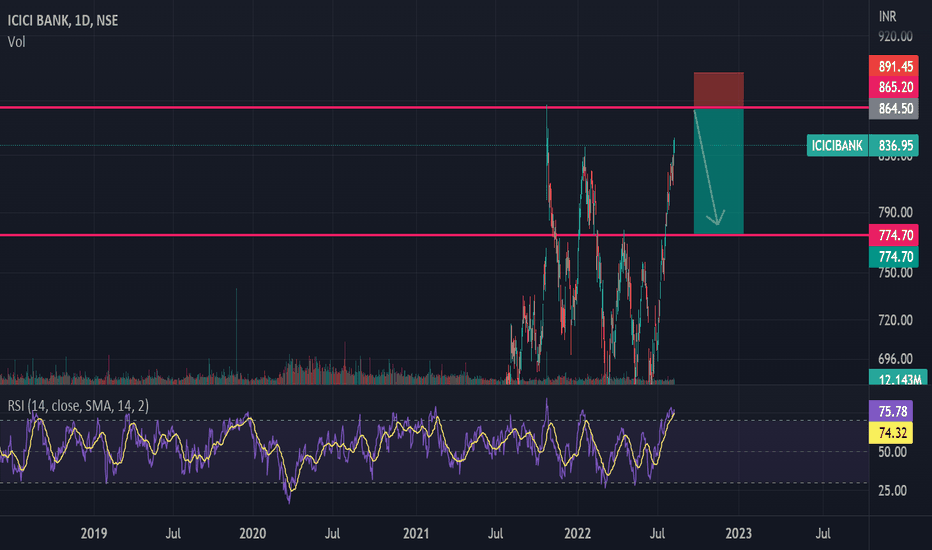Select the 865.20 price label
The height and width of the screenshot is (550, 932).
(x=894, y=87)
